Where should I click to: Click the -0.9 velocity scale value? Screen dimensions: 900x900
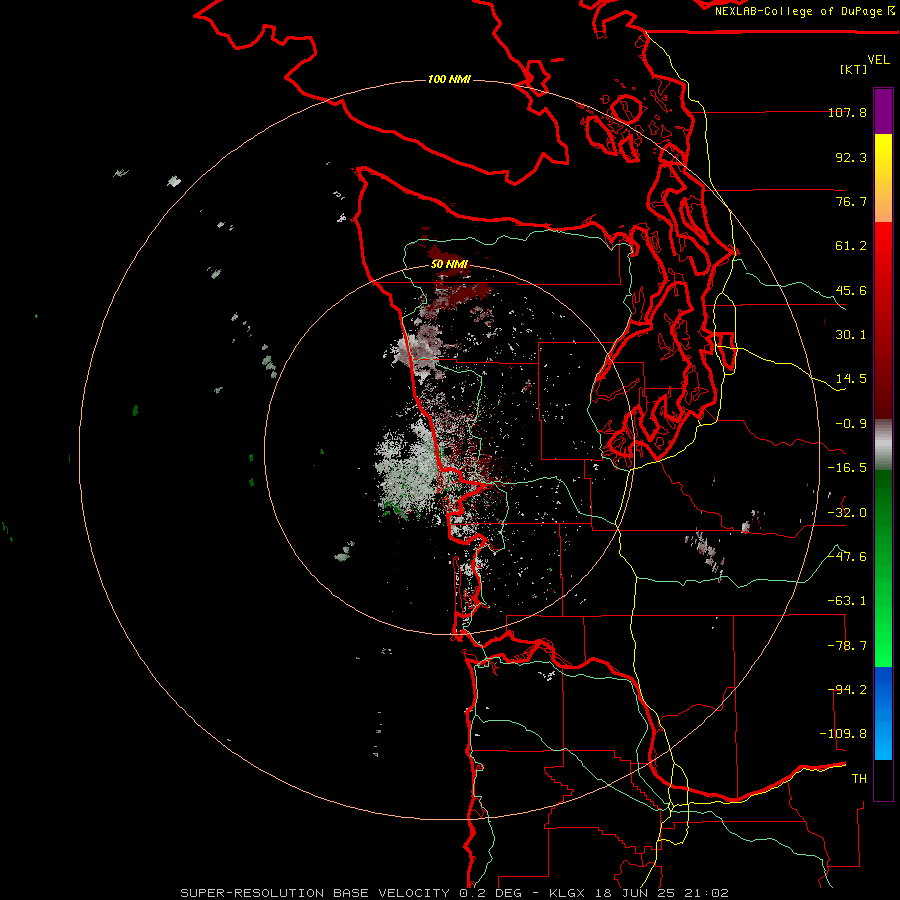point(851,424)
